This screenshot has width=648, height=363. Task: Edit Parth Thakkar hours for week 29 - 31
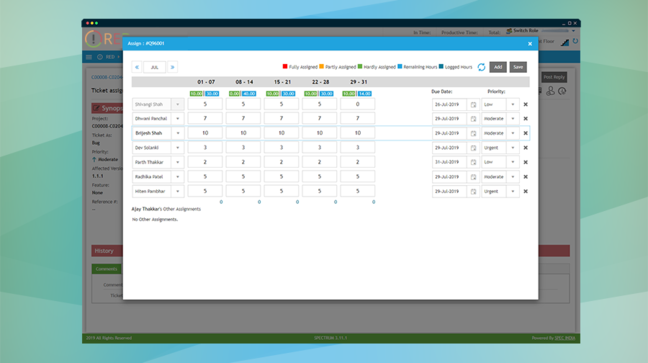point(357,162)
